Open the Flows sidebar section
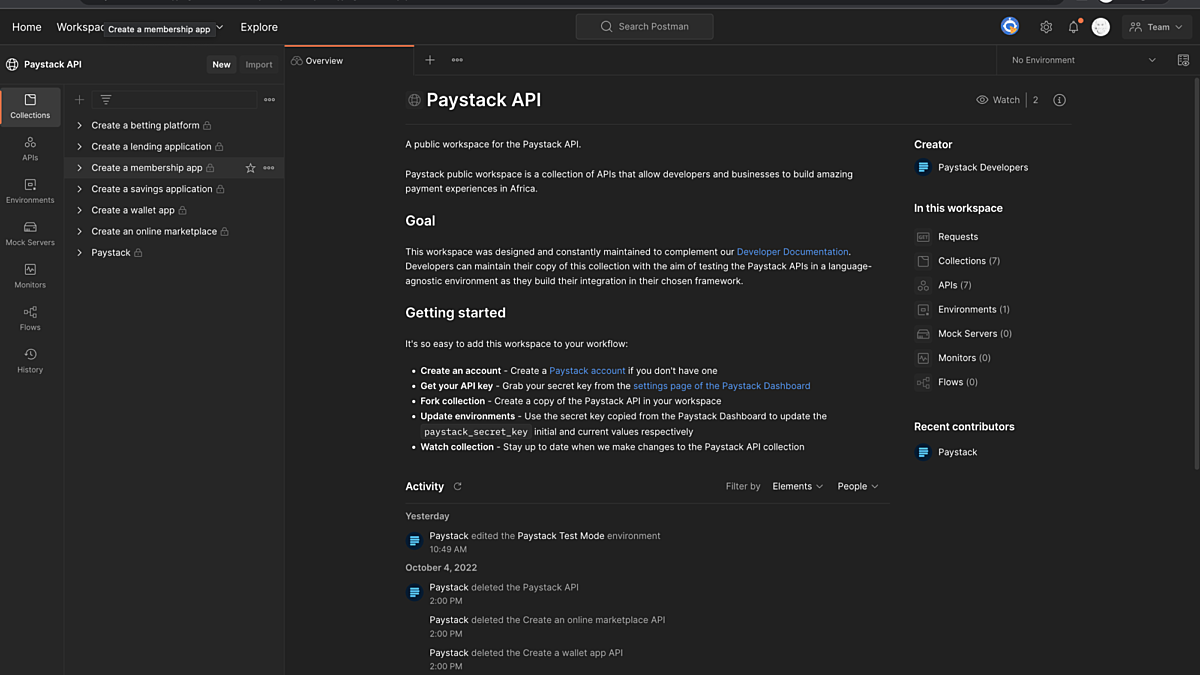 click(x=30, y=318)
